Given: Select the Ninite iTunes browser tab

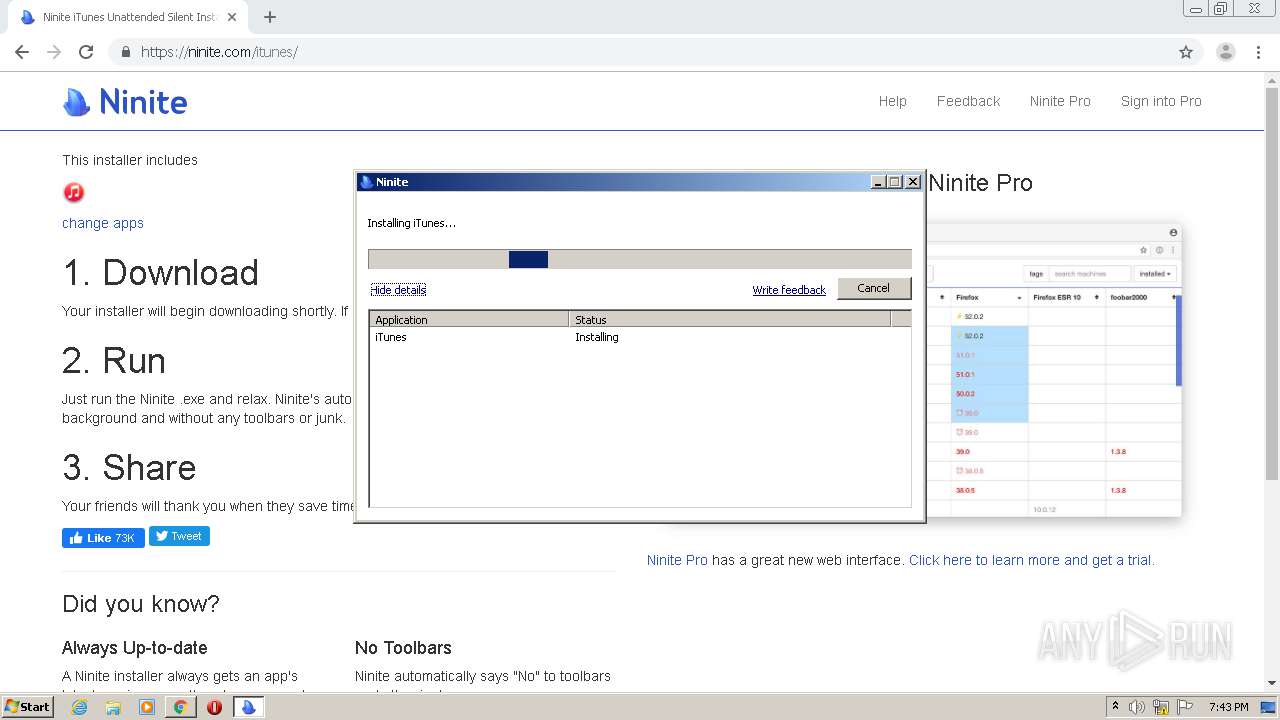Looking at the screenshot, I should tap(126, 17).
